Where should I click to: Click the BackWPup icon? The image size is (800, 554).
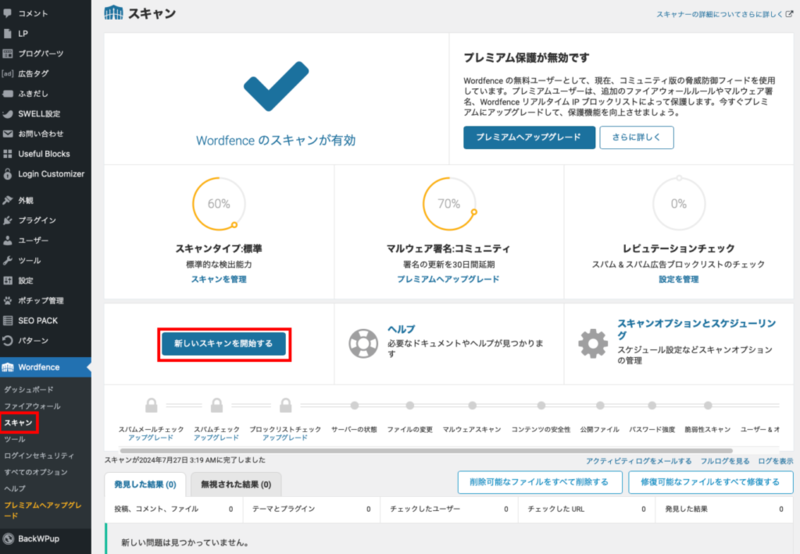pos(8,539)
